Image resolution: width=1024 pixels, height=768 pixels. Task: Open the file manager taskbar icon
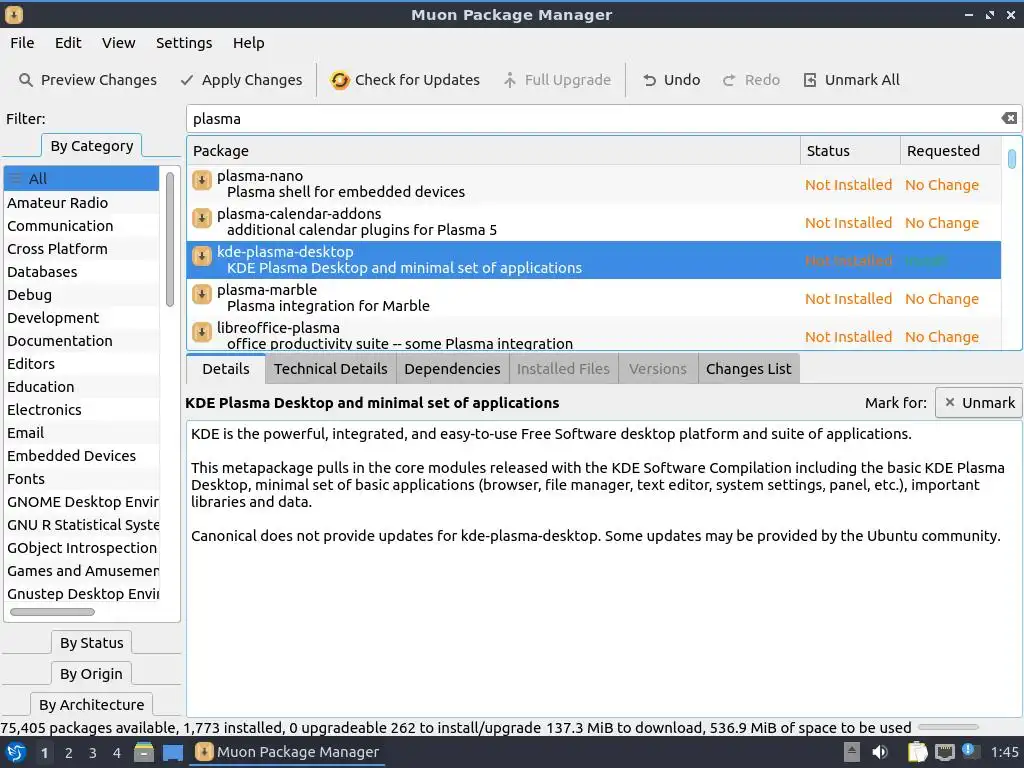click(x=144, y=752)
